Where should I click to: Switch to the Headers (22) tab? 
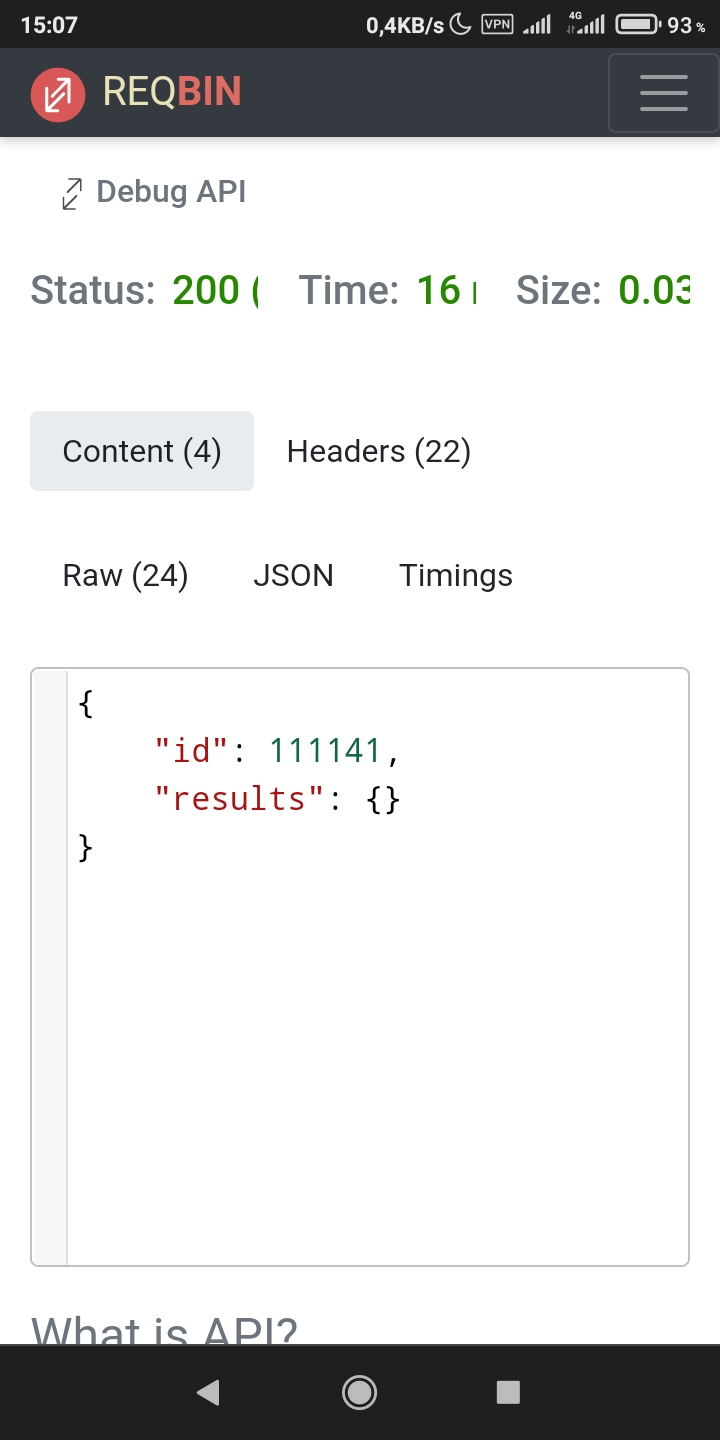pyautogui.click(x=379, y=451)
